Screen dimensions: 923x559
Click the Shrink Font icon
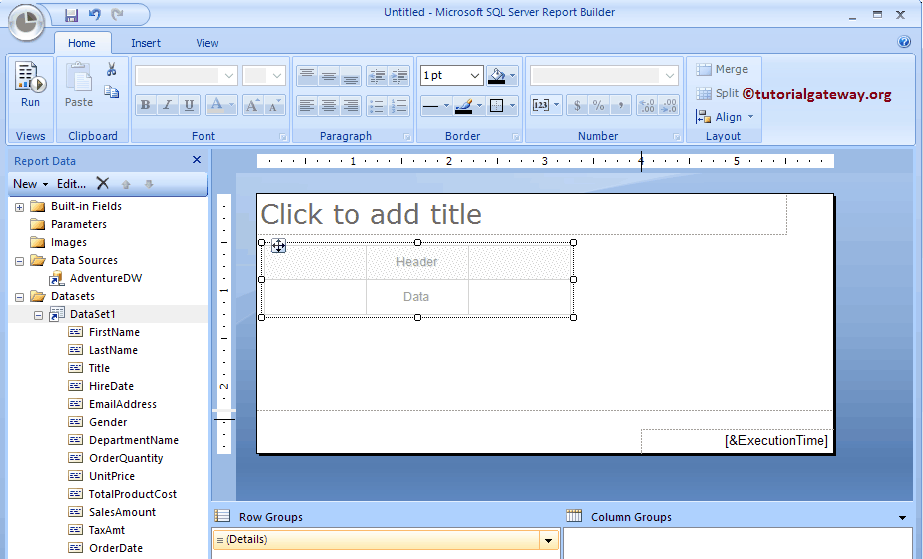pyautogui.click(x=274, y=105)
